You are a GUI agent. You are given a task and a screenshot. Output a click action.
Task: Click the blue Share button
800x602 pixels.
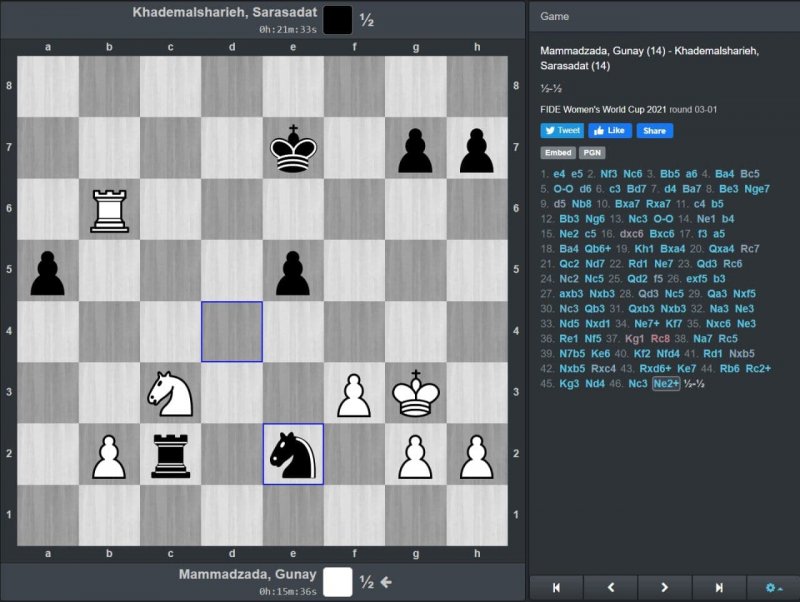[x=654, y=130]
